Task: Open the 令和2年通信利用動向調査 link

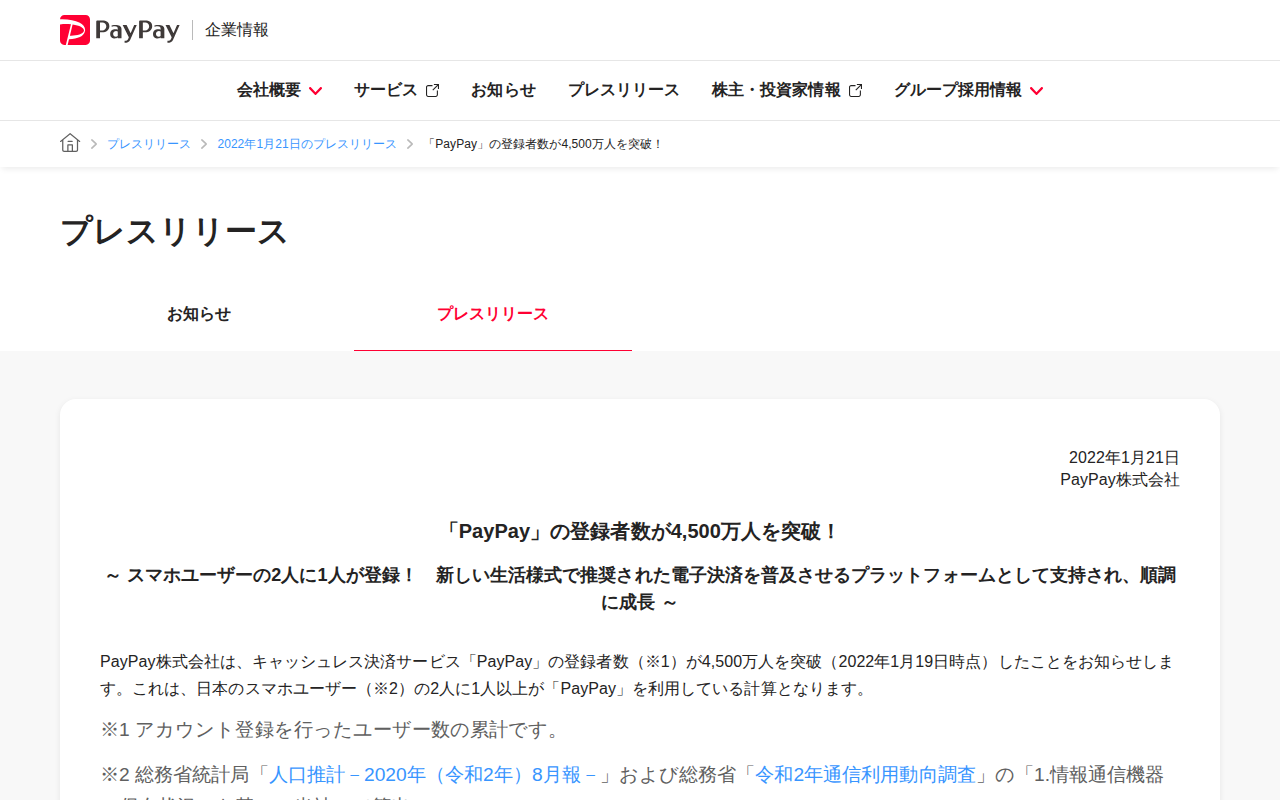Action: 865,775
